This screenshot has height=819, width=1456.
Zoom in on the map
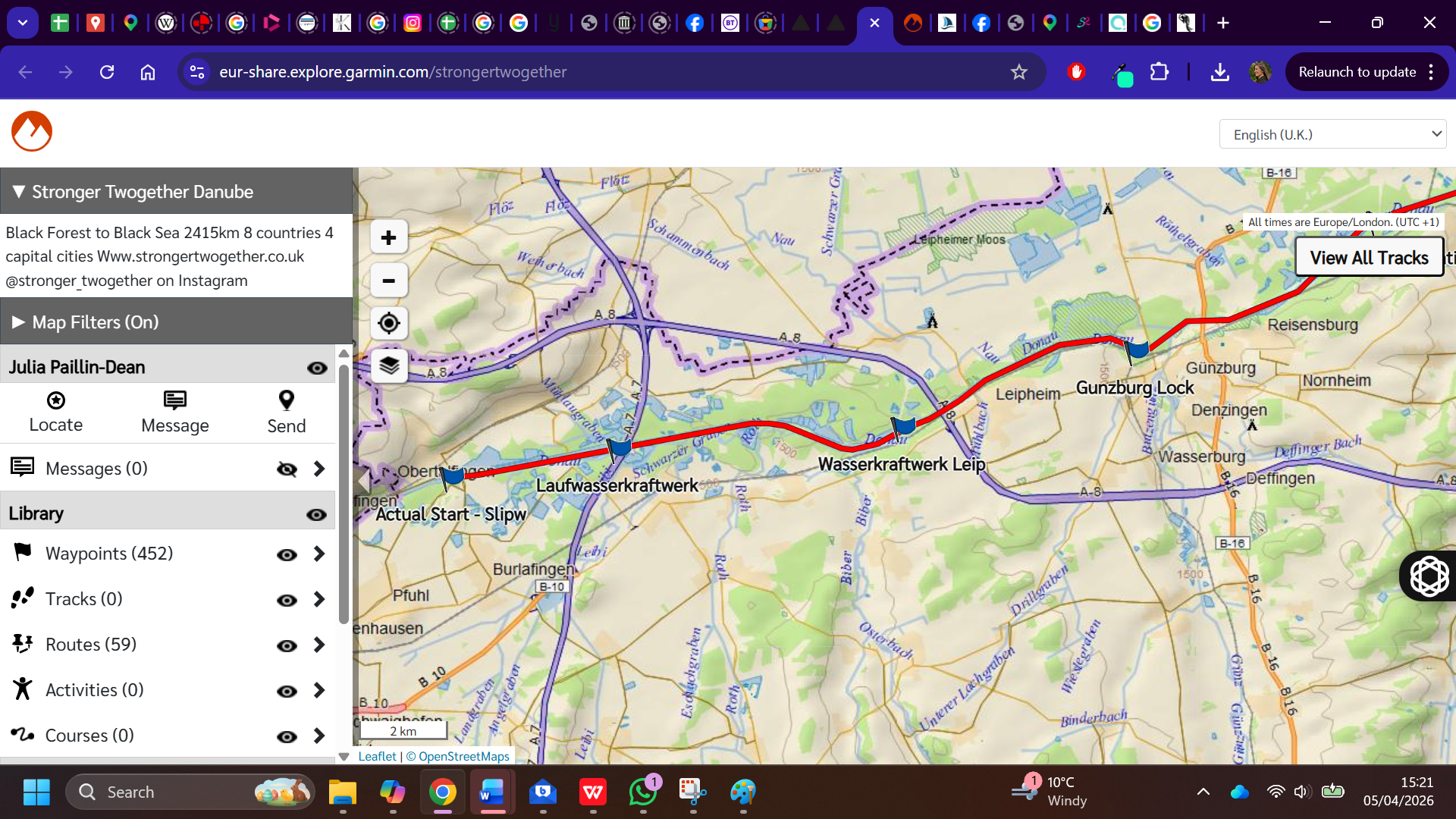(388, 238)
